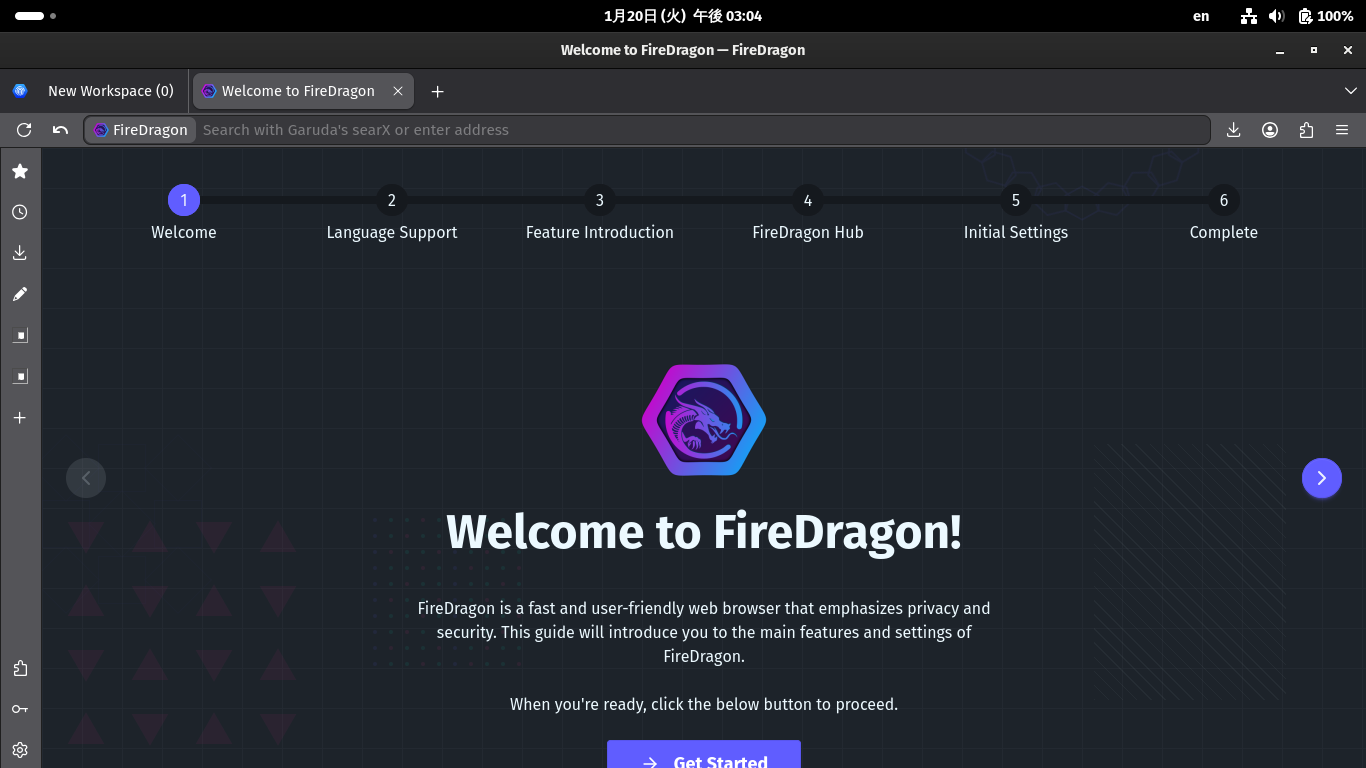Click the 'Welcome to FireDragon!' heading
1366x768 pixels.
(x=704, y=531)
